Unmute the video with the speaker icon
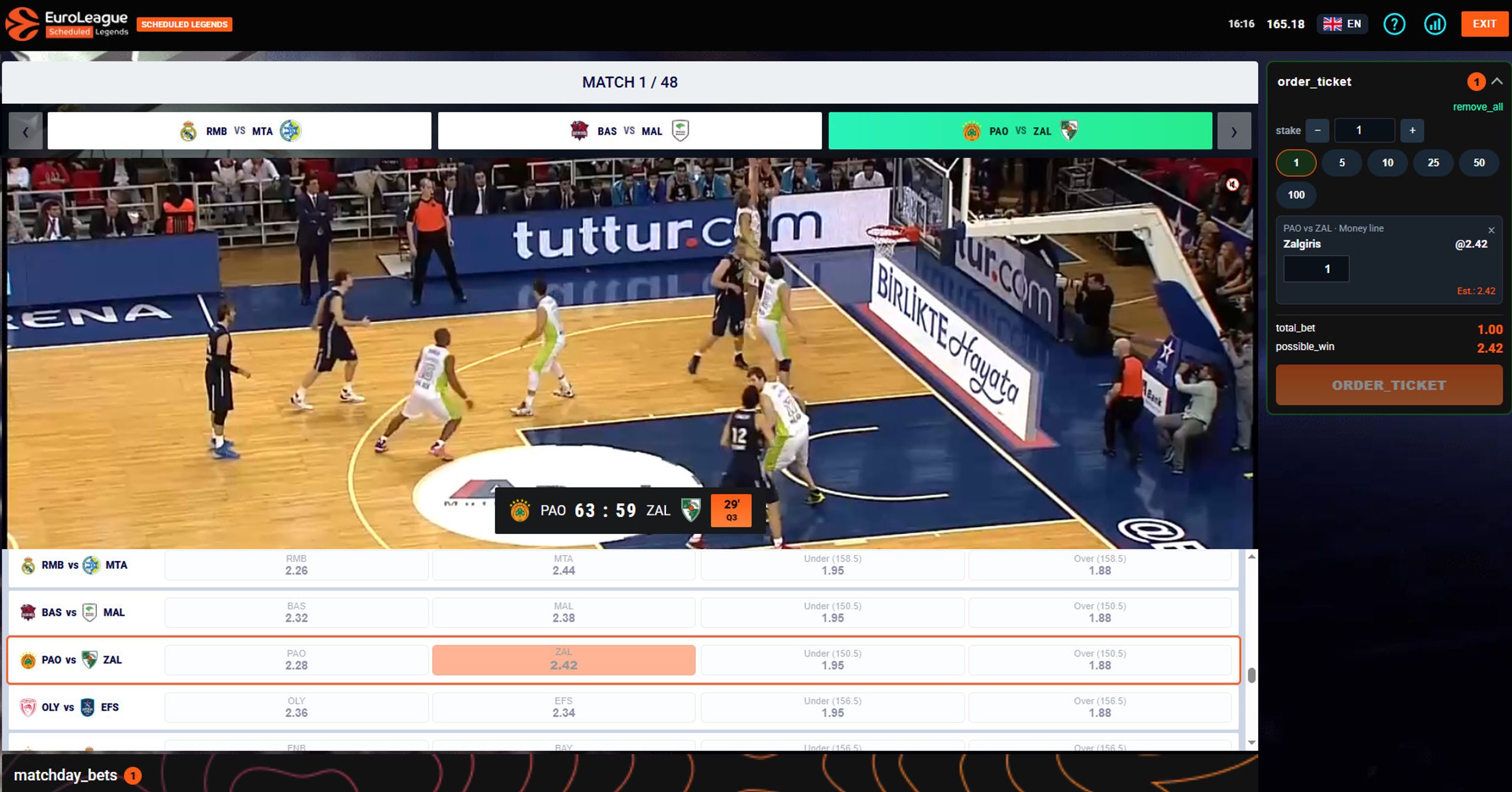Screen dimensions: 1512x792 click(x=1232, y=185)
